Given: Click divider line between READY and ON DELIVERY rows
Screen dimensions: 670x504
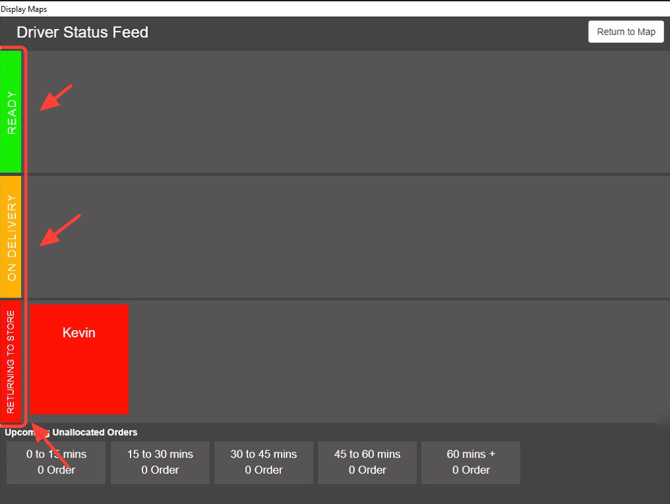Looking at the screenshot, I should pyautogui.click(x=348, y=174).
